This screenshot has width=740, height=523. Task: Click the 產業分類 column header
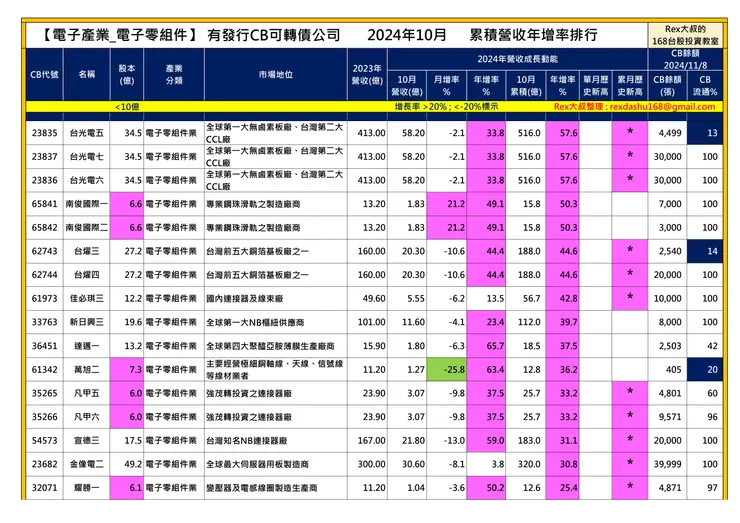[x=174, y=75]
